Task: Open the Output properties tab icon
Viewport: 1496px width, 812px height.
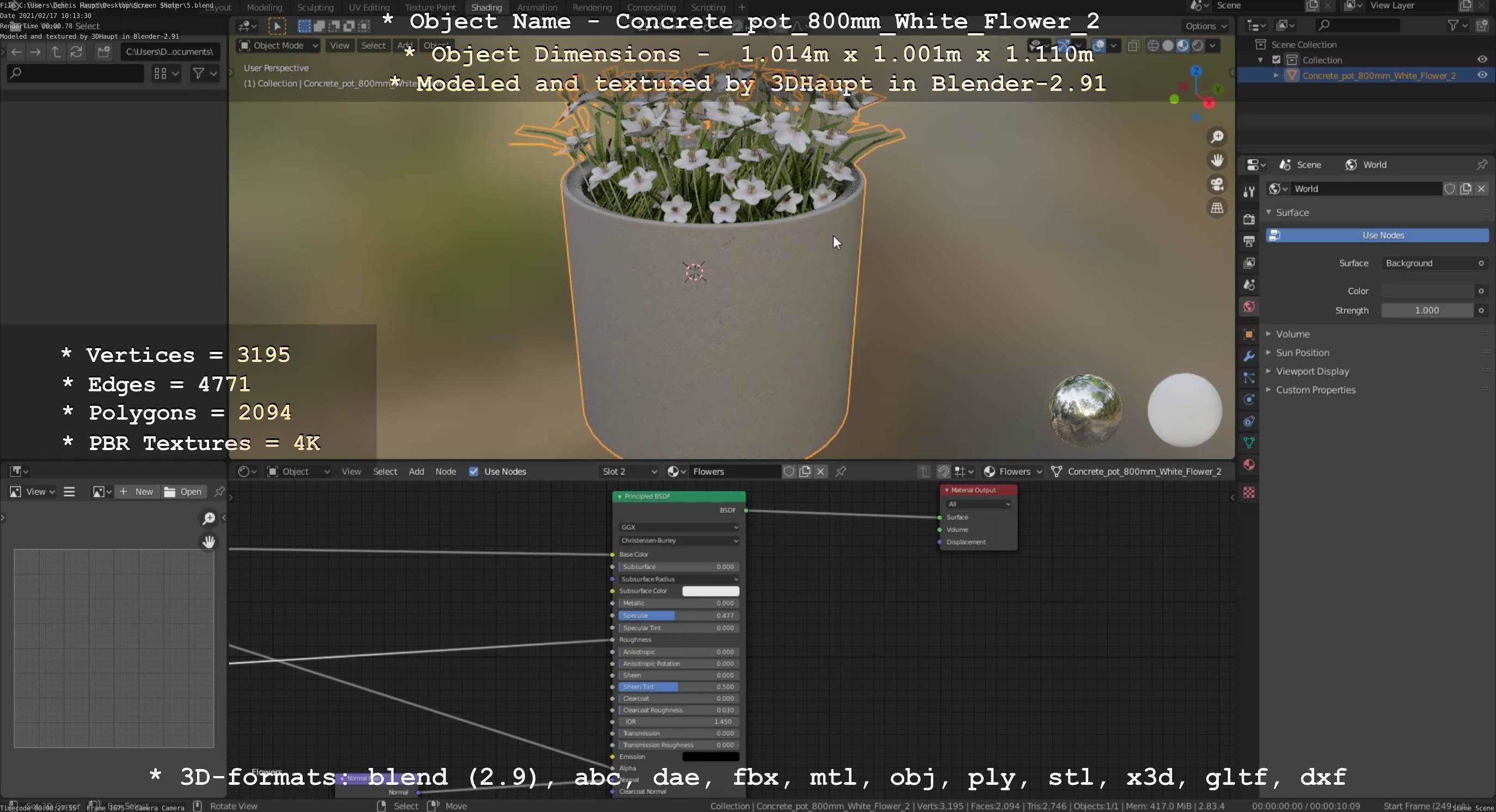Action: pos(1249,241)
